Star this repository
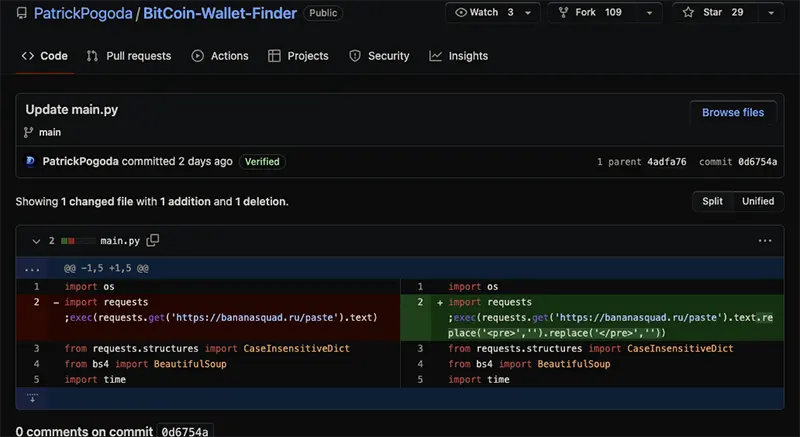800x437 pixels. (714, 12)
